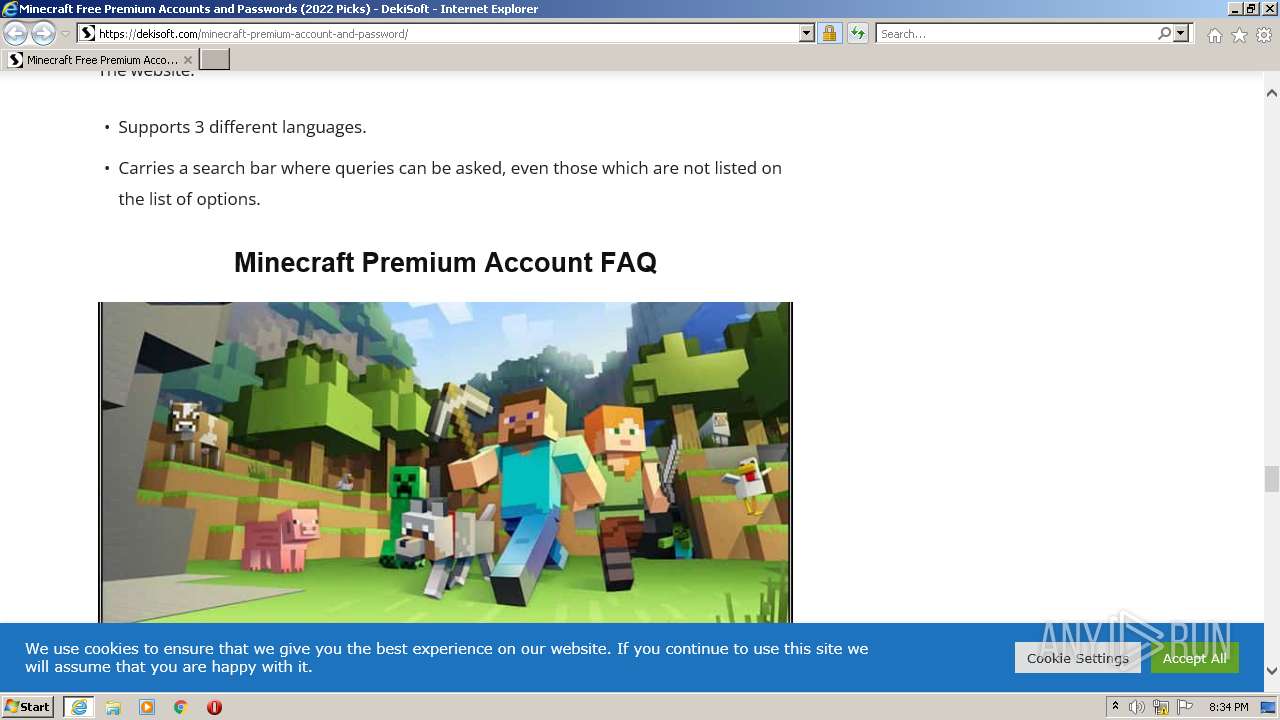Image resolution: width=1280 pixels, height=720 pixels.
Task: Open a new blank tab
Action: [215, 60]
